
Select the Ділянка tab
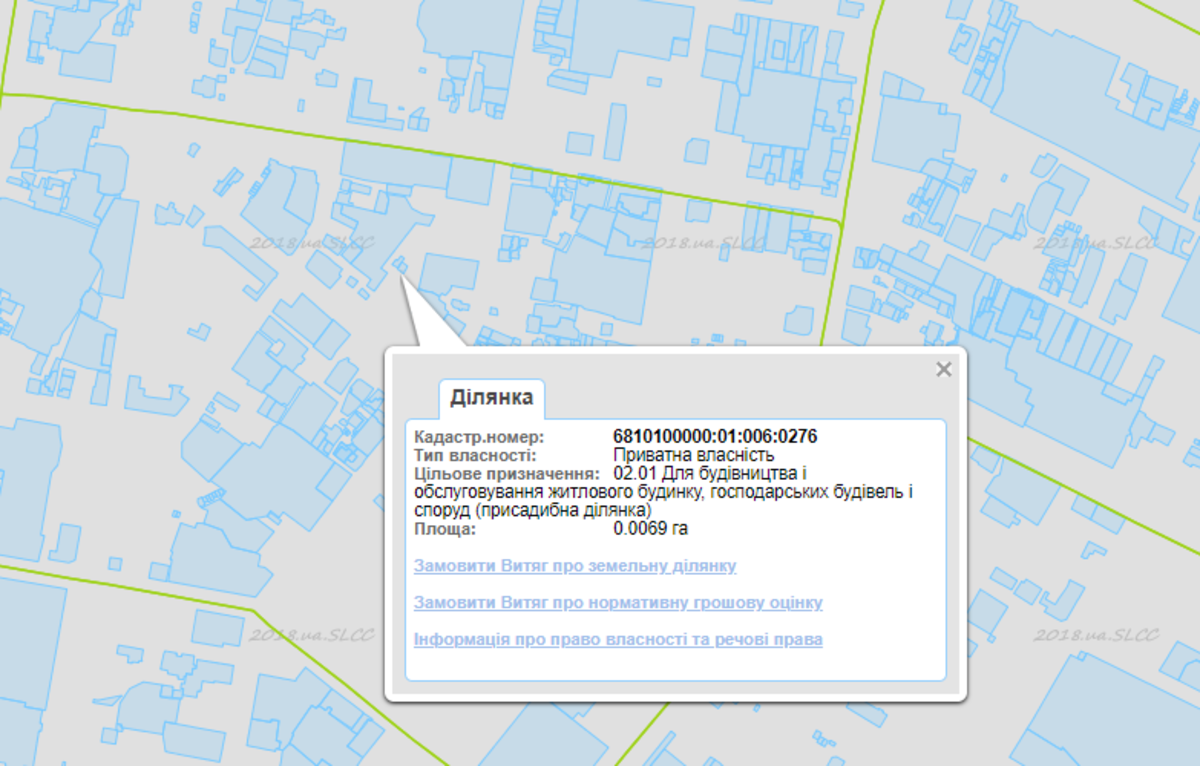491,398
